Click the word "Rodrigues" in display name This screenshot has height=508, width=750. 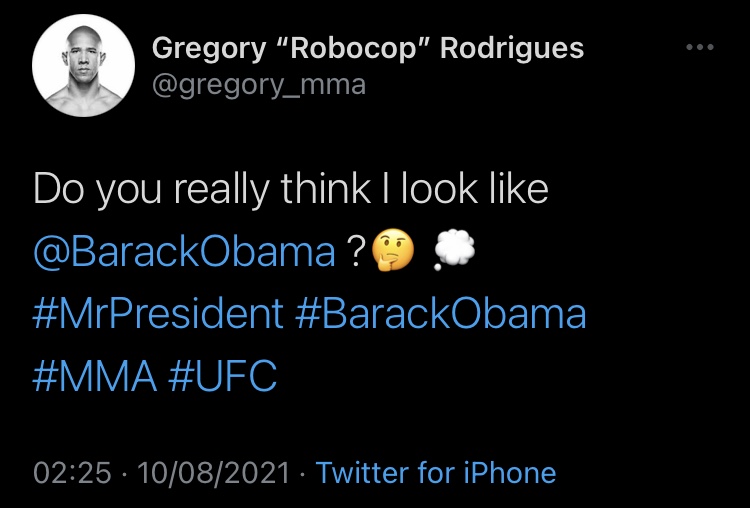pos(512,48)
